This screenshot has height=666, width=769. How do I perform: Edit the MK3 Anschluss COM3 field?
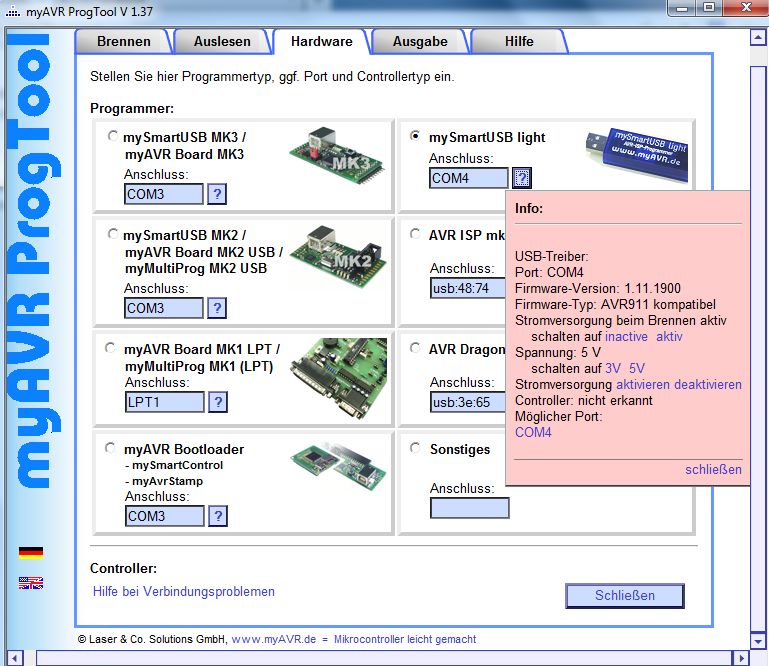tap(163, 194)
